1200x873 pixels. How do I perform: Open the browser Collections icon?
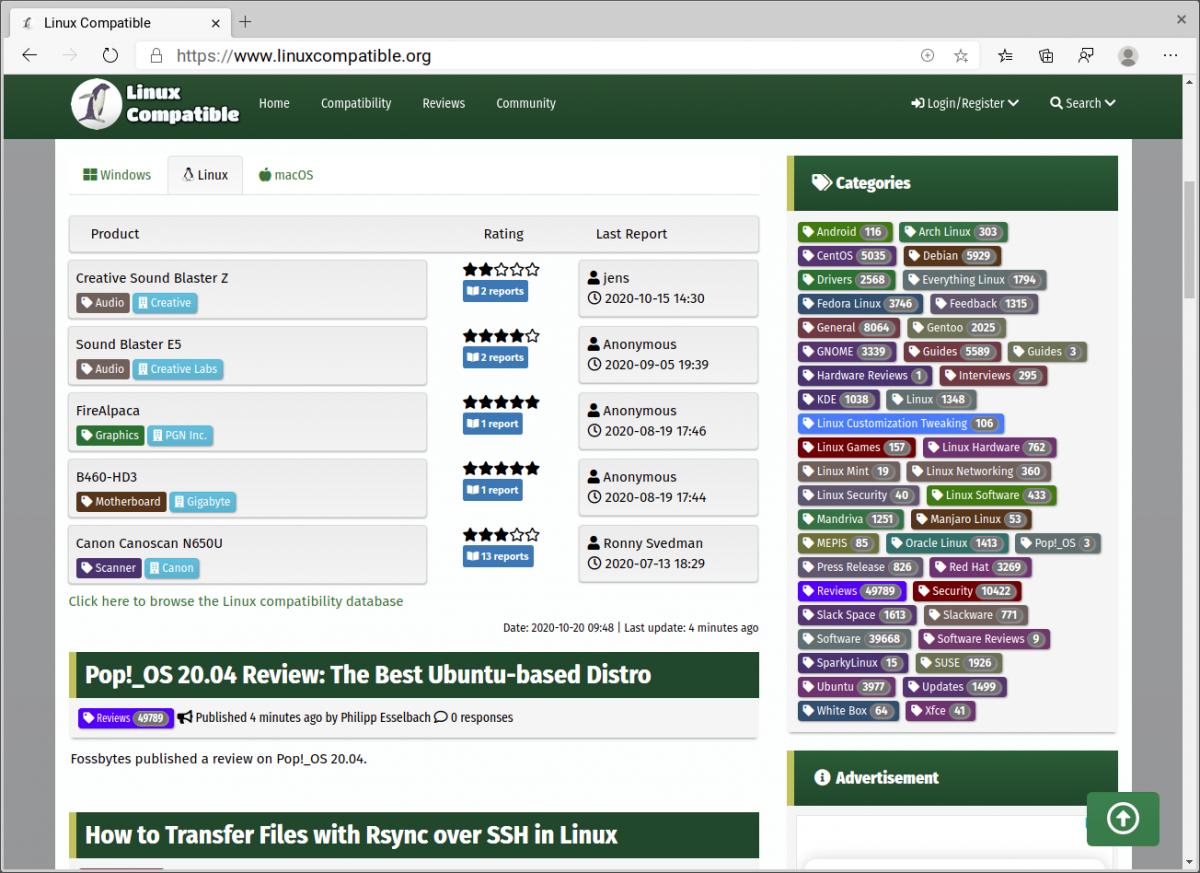coord(1046,56)
